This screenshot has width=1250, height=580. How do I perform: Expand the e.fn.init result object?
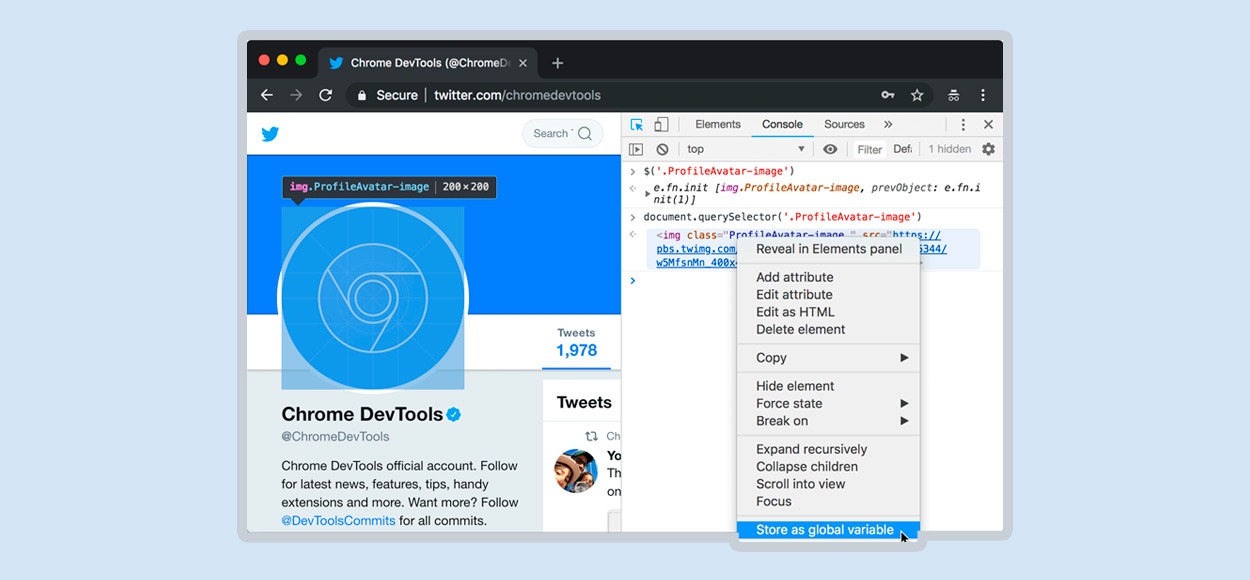(648, 193)
